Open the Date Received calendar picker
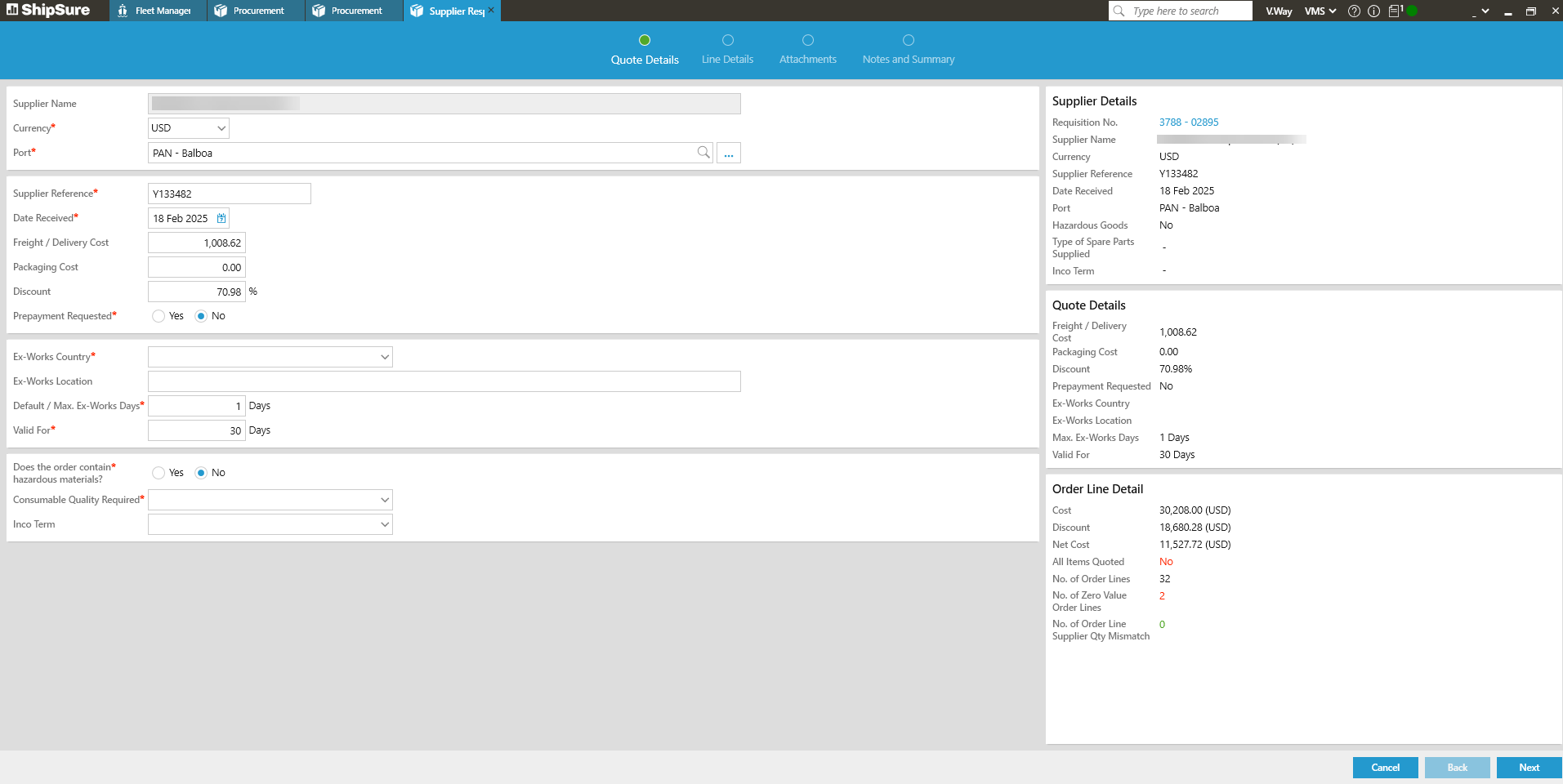This screenshot has height=784, width=1563. tap(221, 218)
